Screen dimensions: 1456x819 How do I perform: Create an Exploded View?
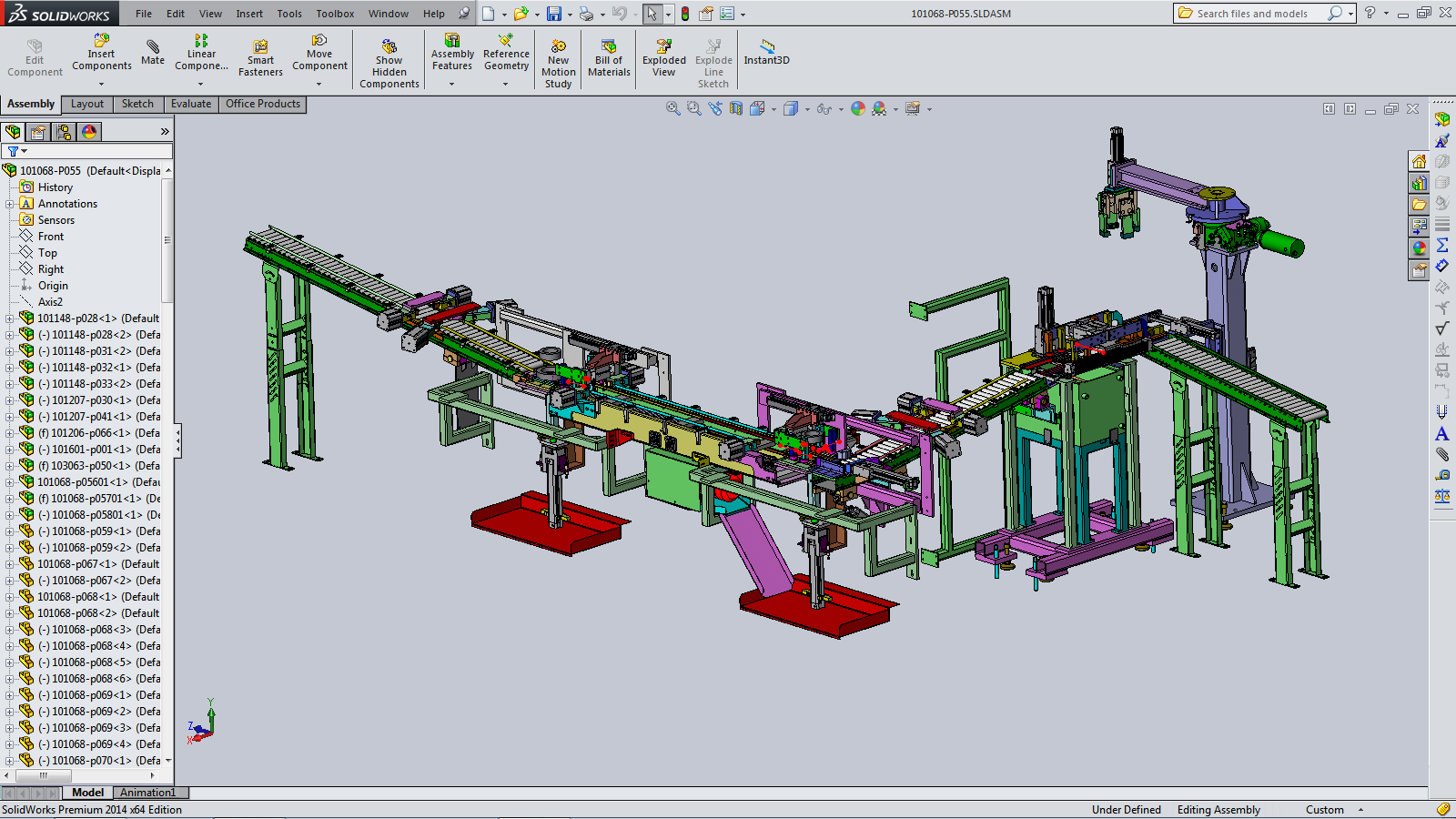pyautogui.click(x=664, y=59)
